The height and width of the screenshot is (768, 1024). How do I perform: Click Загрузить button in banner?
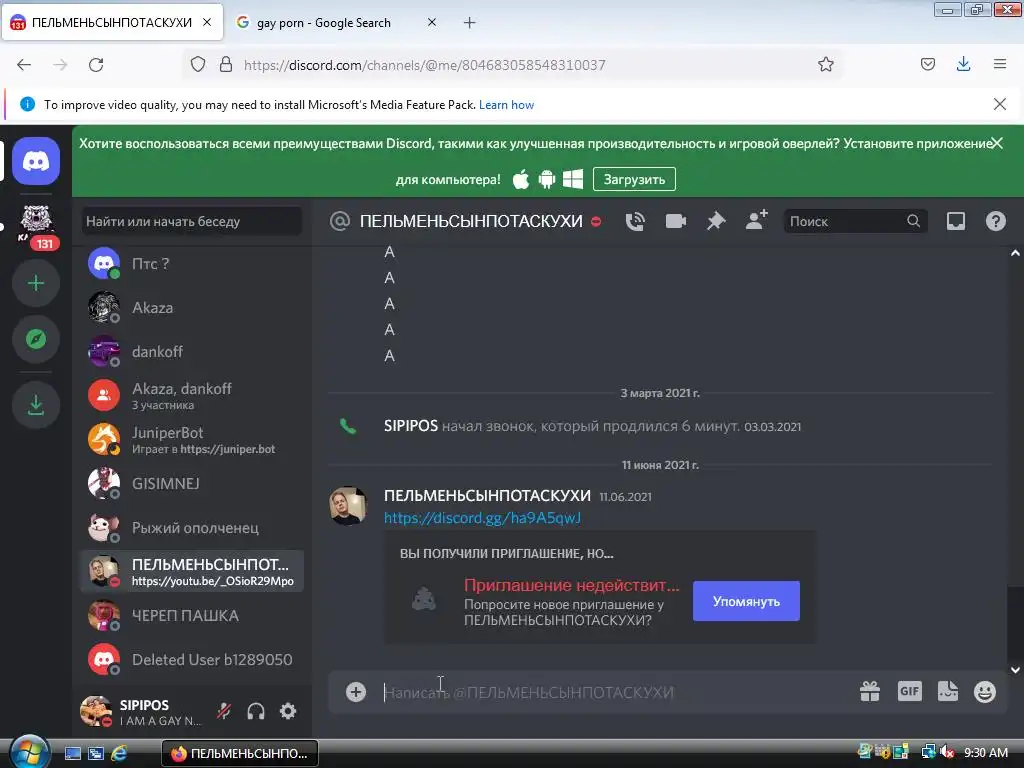634,179
